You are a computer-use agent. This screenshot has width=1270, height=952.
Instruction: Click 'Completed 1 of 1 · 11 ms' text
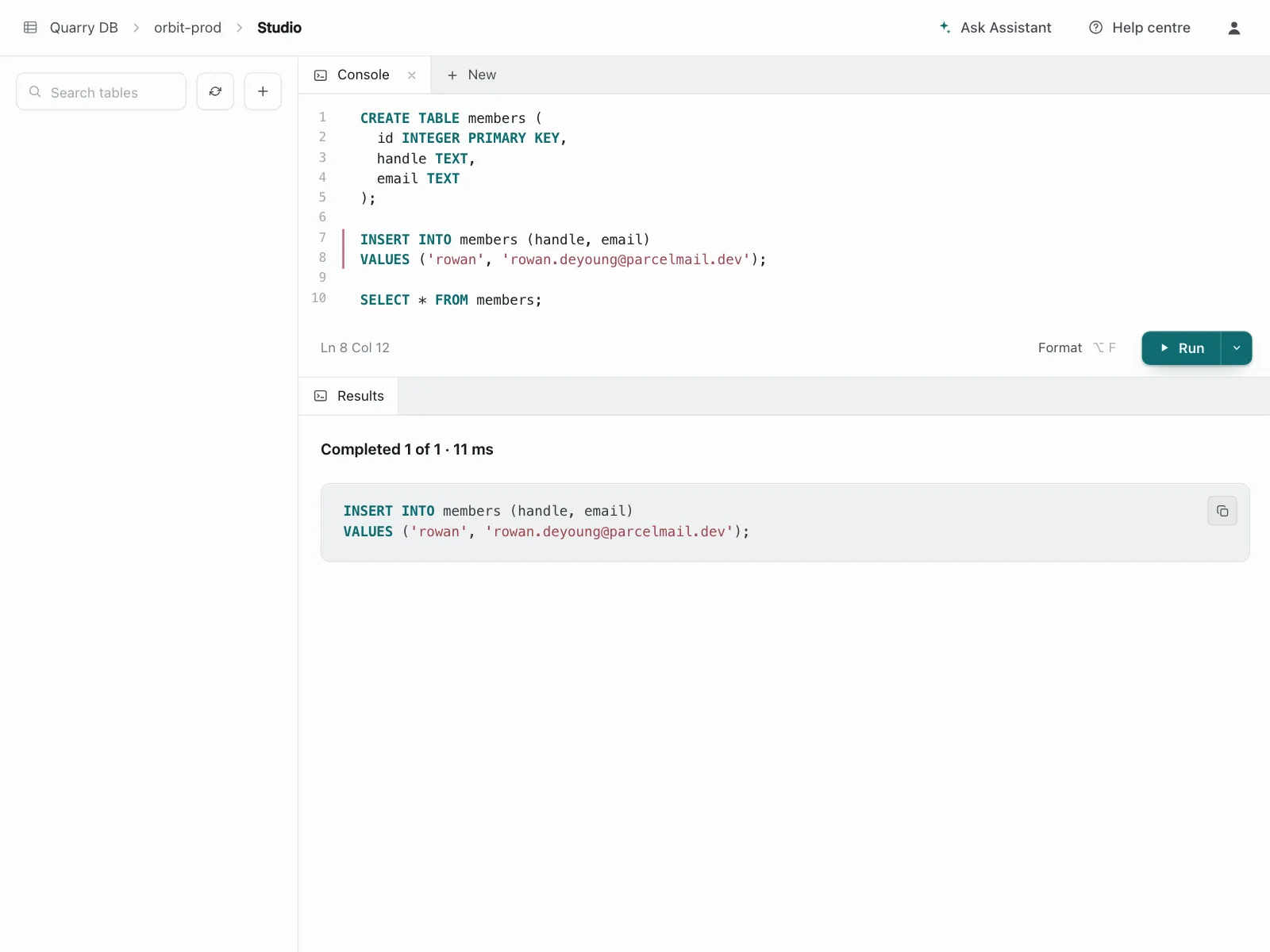pos(407,450)
